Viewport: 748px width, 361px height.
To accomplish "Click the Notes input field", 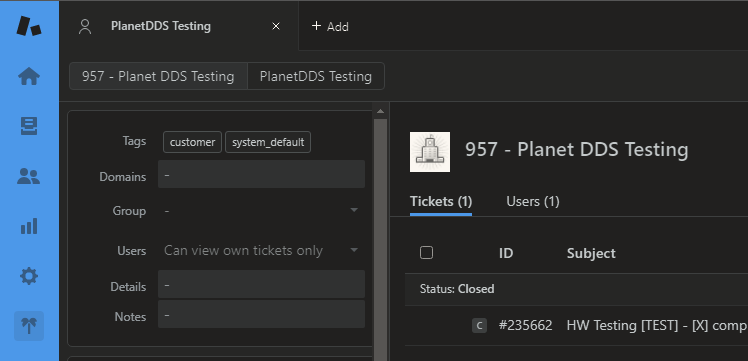I will [261, 314].
